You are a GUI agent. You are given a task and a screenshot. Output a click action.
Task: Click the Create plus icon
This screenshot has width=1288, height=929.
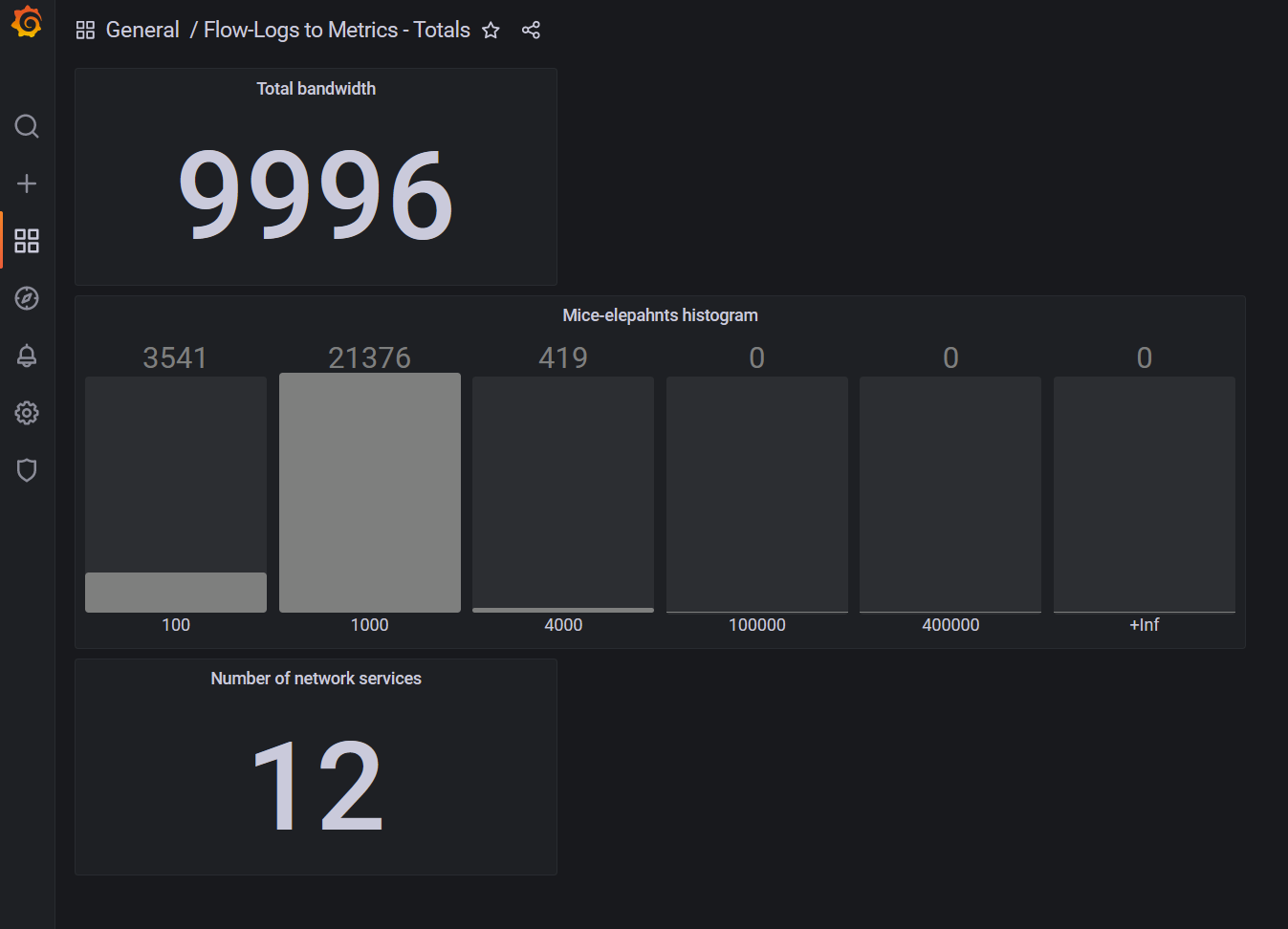coord(27,184)
